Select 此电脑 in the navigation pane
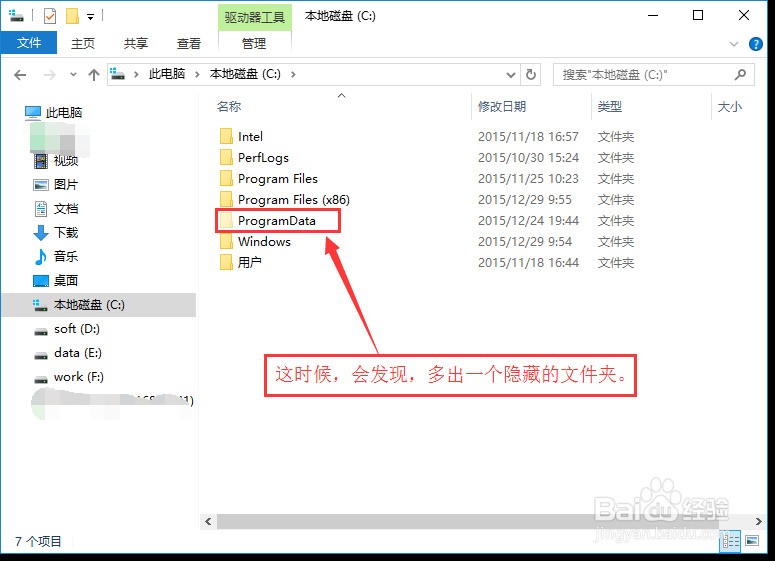Viewport: 775px width, 561px height. click(x=53, y=113)
